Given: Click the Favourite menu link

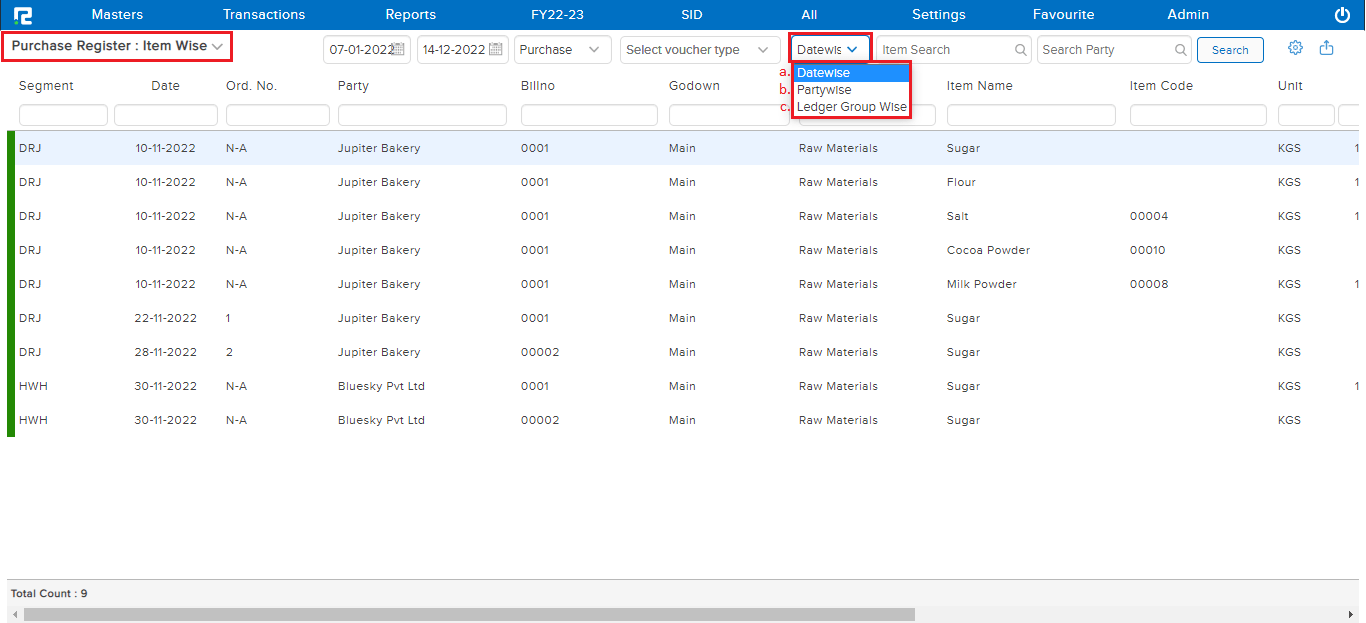Looking at the screenshot, I should tap(1063, 15).
